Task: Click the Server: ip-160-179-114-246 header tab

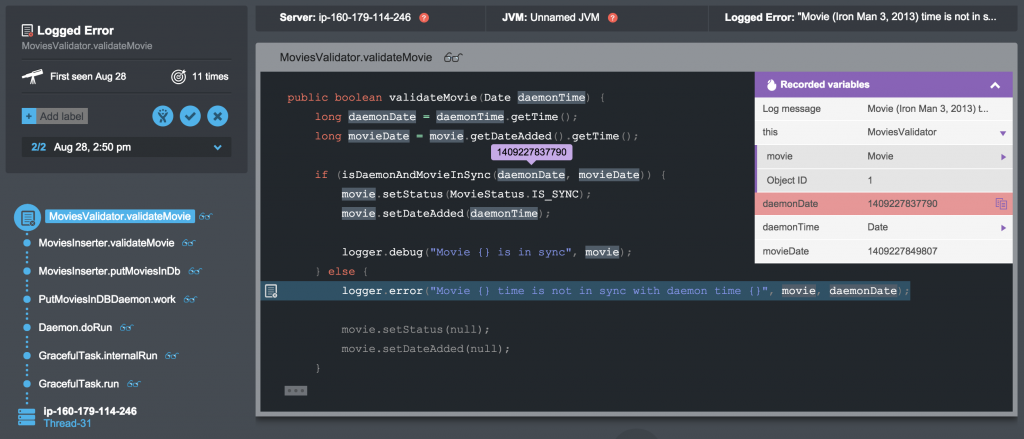Action: [370, 18]
